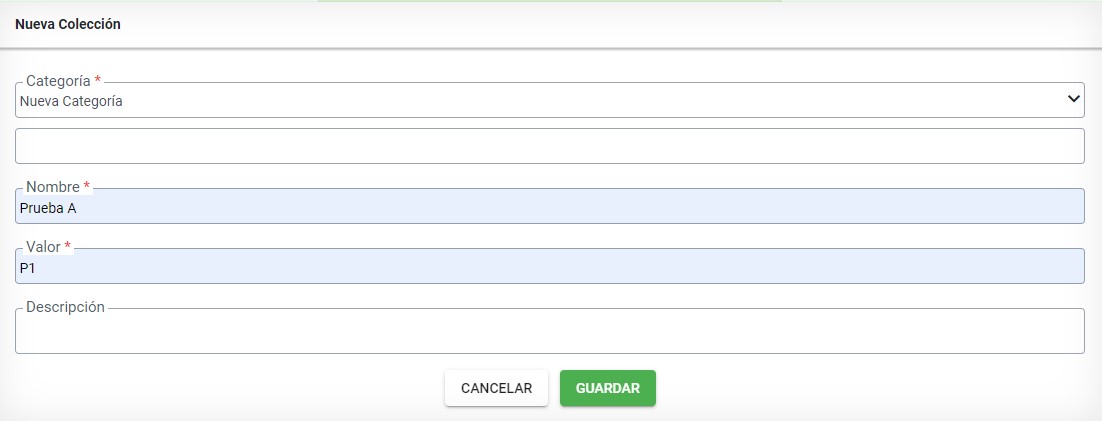Click the Nueva Colección dialog title
Viewport: 1102px width, 421px height.
68,24
